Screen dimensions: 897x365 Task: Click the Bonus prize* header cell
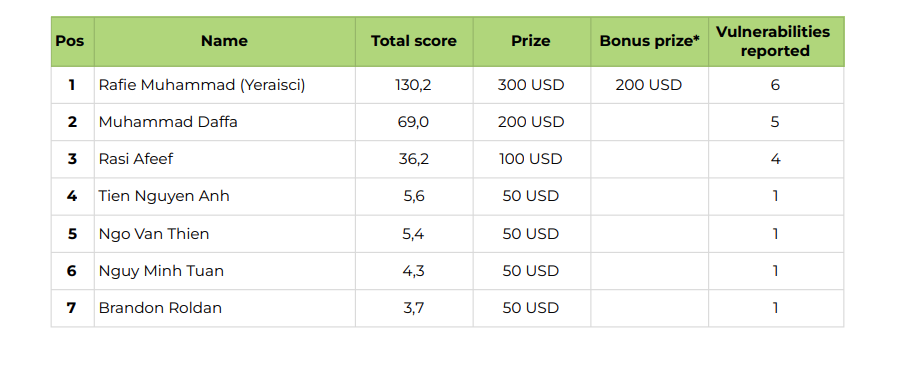point(649,41)
